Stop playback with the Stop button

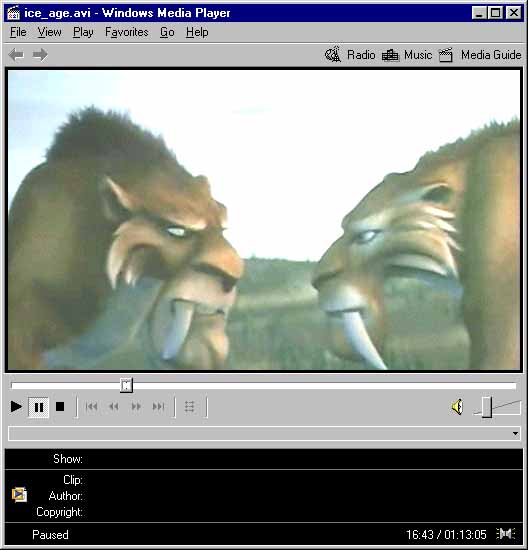tap(60, 407)
